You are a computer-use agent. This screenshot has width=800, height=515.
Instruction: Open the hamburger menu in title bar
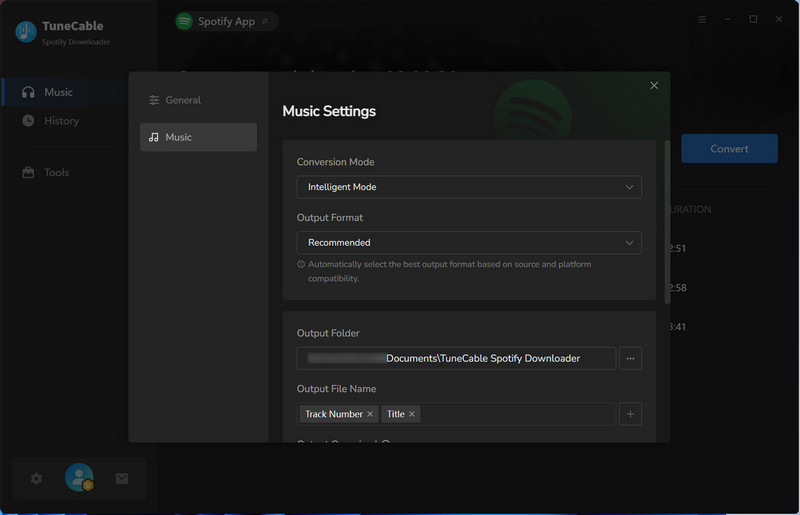(x=702, y=19)
